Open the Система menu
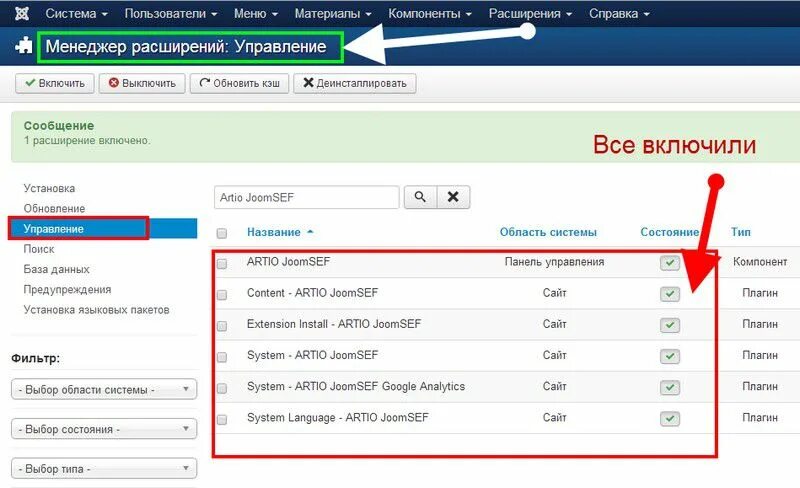Viewport: 800px width, 488px height. point(77,14)
